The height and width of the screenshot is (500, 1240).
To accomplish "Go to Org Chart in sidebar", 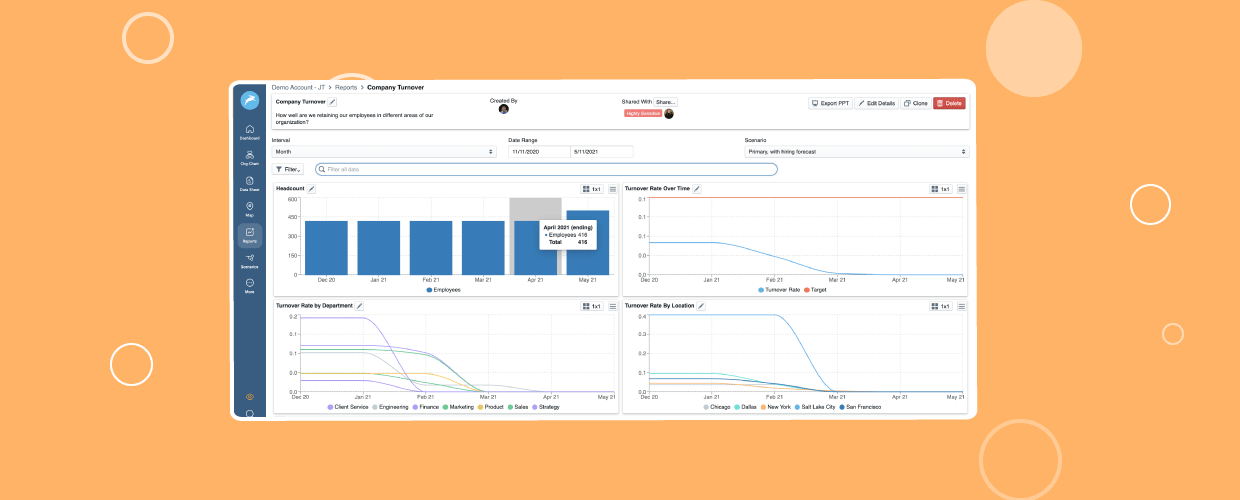I will point(249,157).
